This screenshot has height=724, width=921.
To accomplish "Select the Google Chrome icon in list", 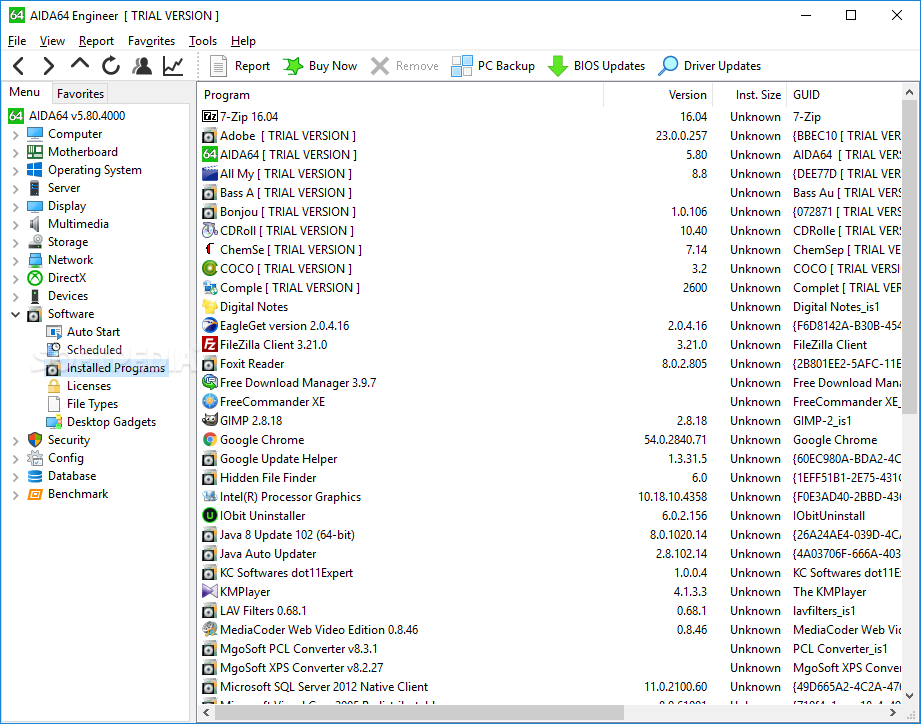I will pos(210,439).
